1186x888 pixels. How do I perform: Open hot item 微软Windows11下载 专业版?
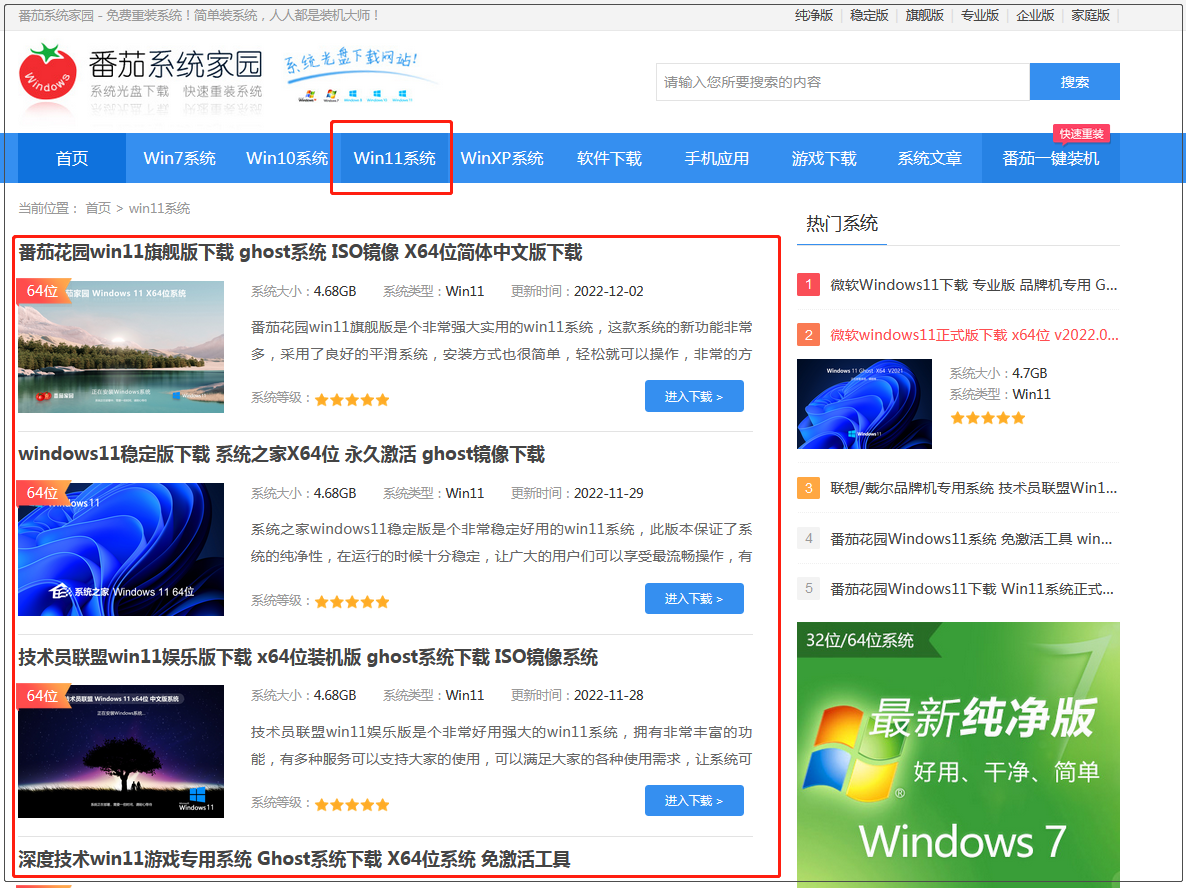pos(973,285)
